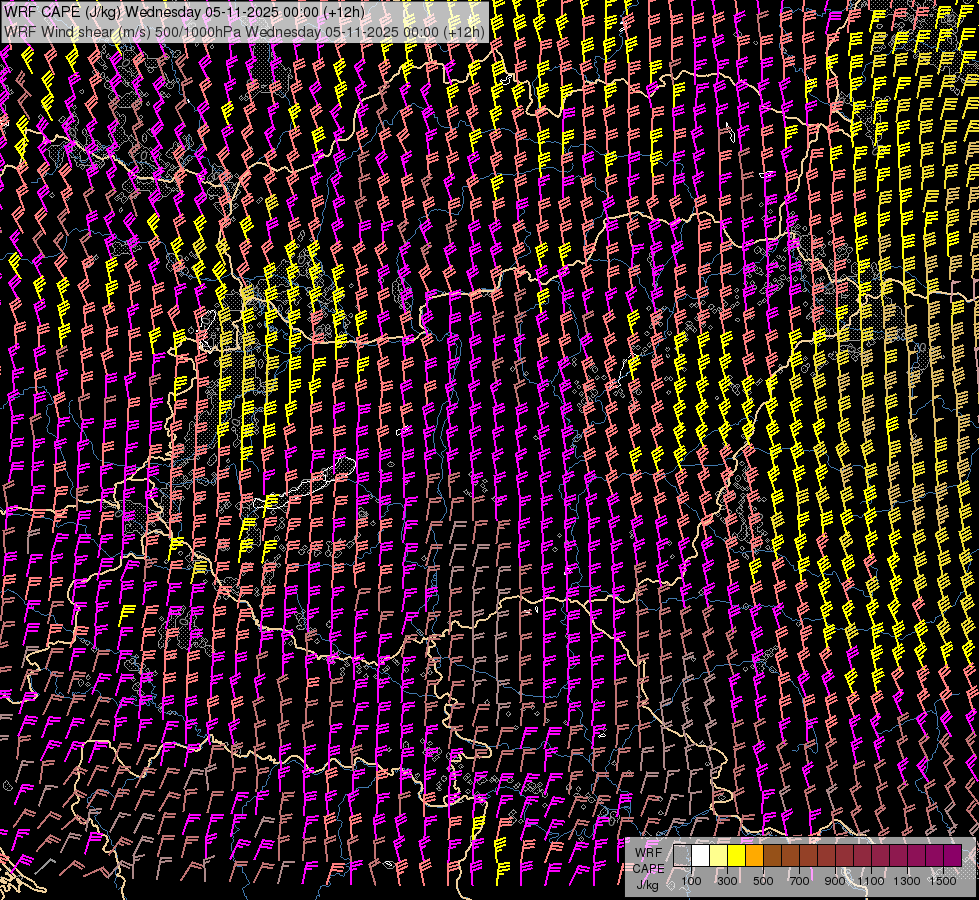Image resolution: width=979 pixels, height=900 pixels.
Task: Pick the pale yellow legend swatch
Action: click(x=719, y=855)
